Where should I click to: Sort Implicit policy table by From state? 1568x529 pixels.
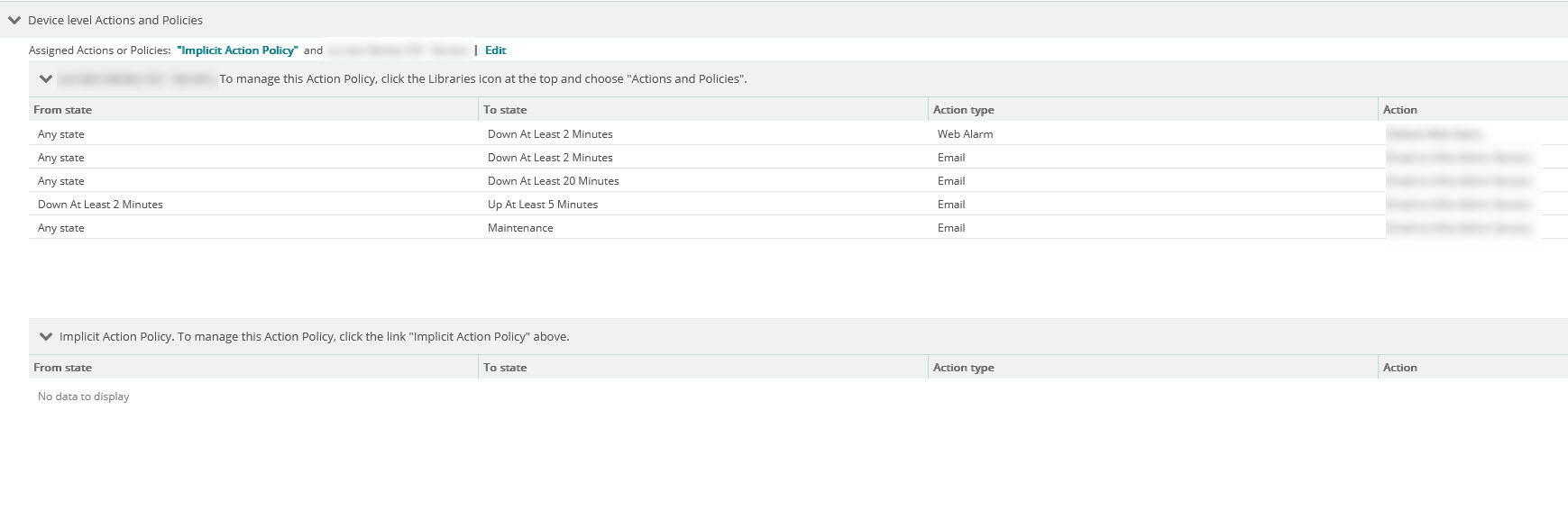click(x=63, y=368)
